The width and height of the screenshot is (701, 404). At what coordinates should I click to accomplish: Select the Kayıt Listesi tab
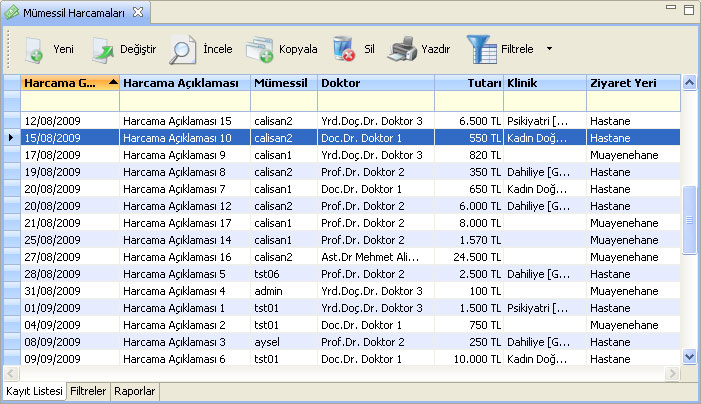pos(34,391)
